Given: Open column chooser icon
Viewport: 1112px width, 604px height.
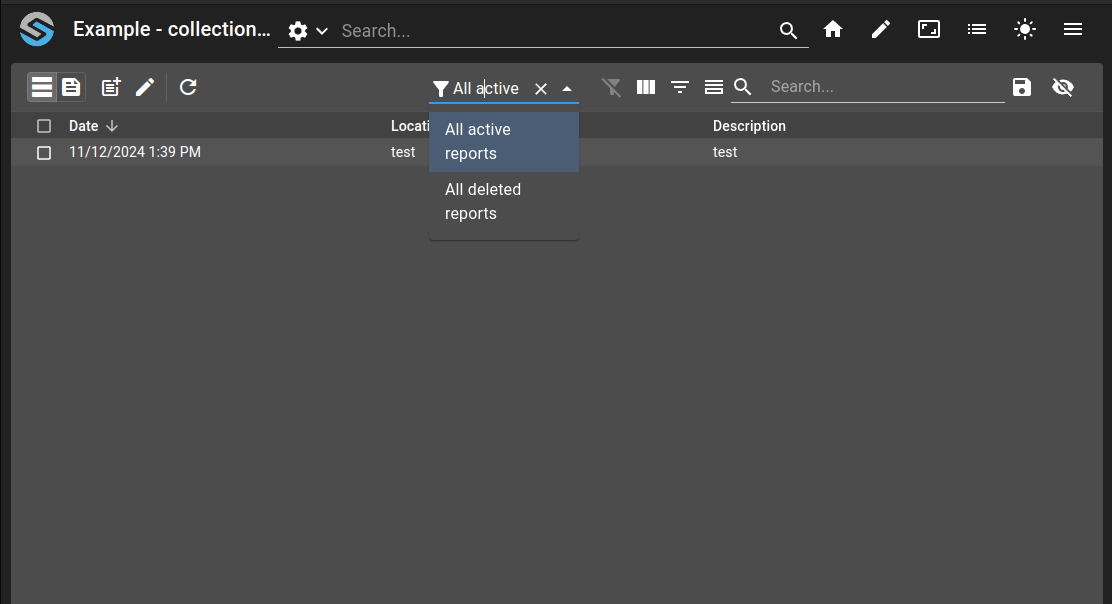Looking at the screenshot, I should pyautogui.click(x=646, y=87).
